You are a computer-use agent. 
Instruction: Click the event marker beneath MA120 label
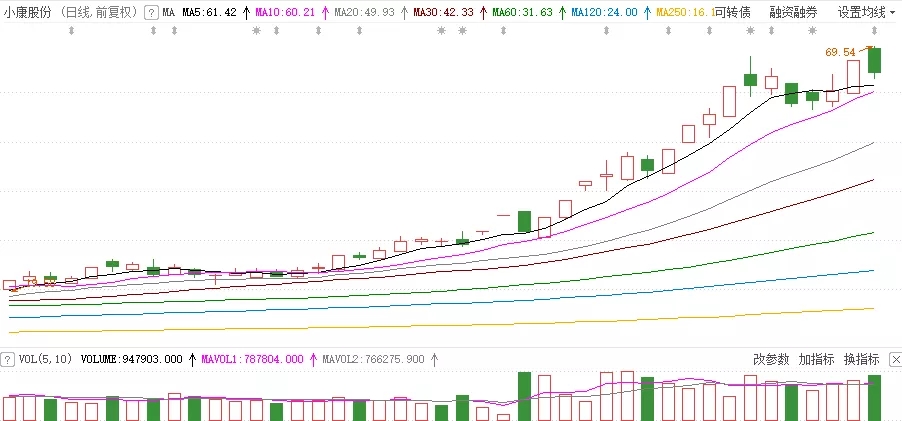pos(606,31)
